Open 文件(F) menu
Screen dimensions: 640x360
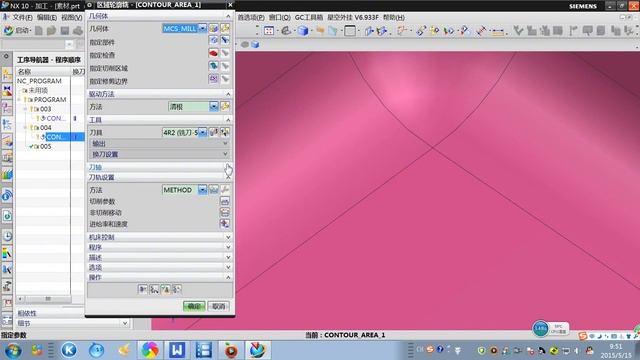[x=22, y=18]
